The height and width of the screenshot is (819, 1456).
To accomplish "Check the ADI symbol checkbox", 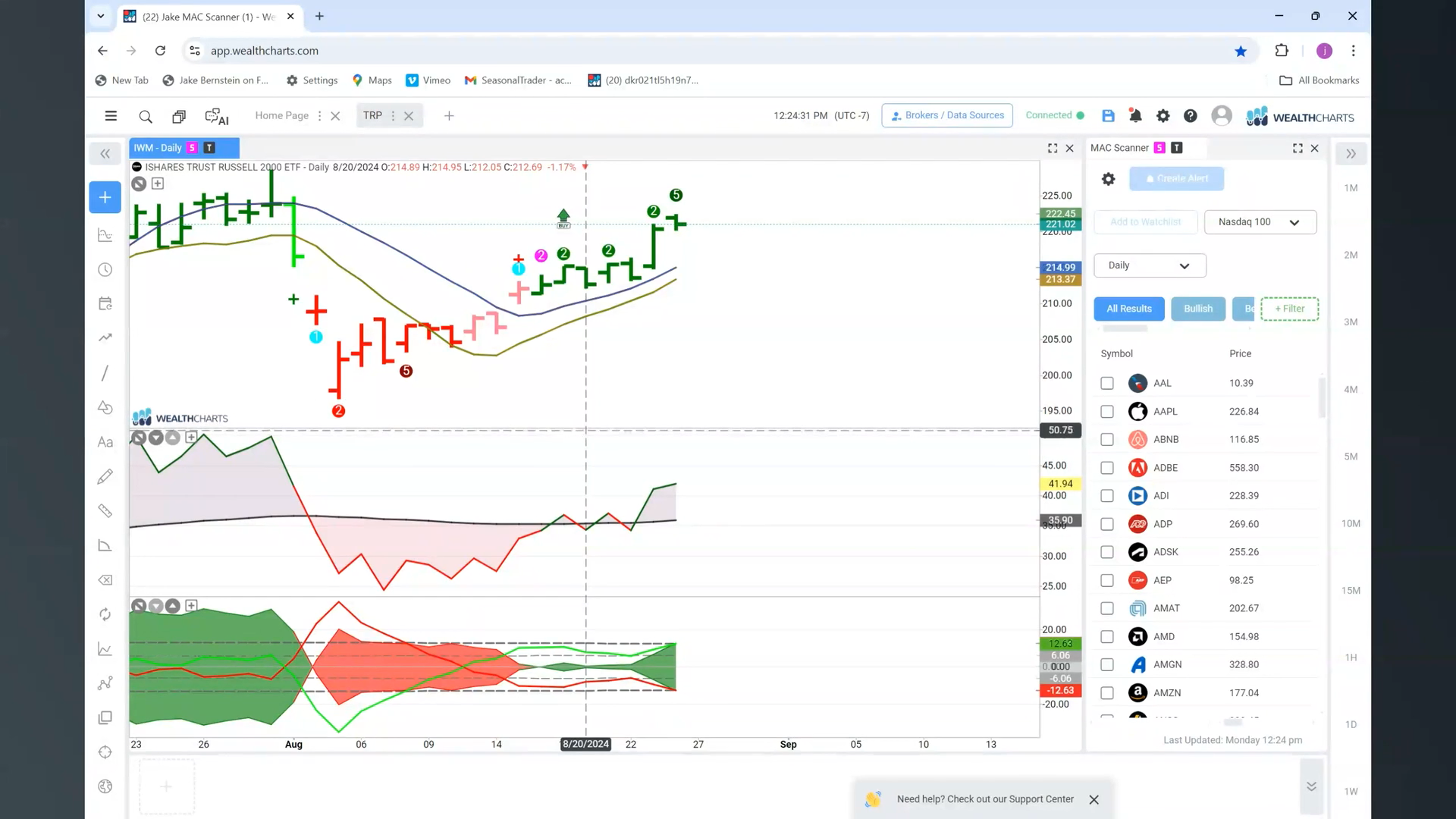I will point(1107,496).
